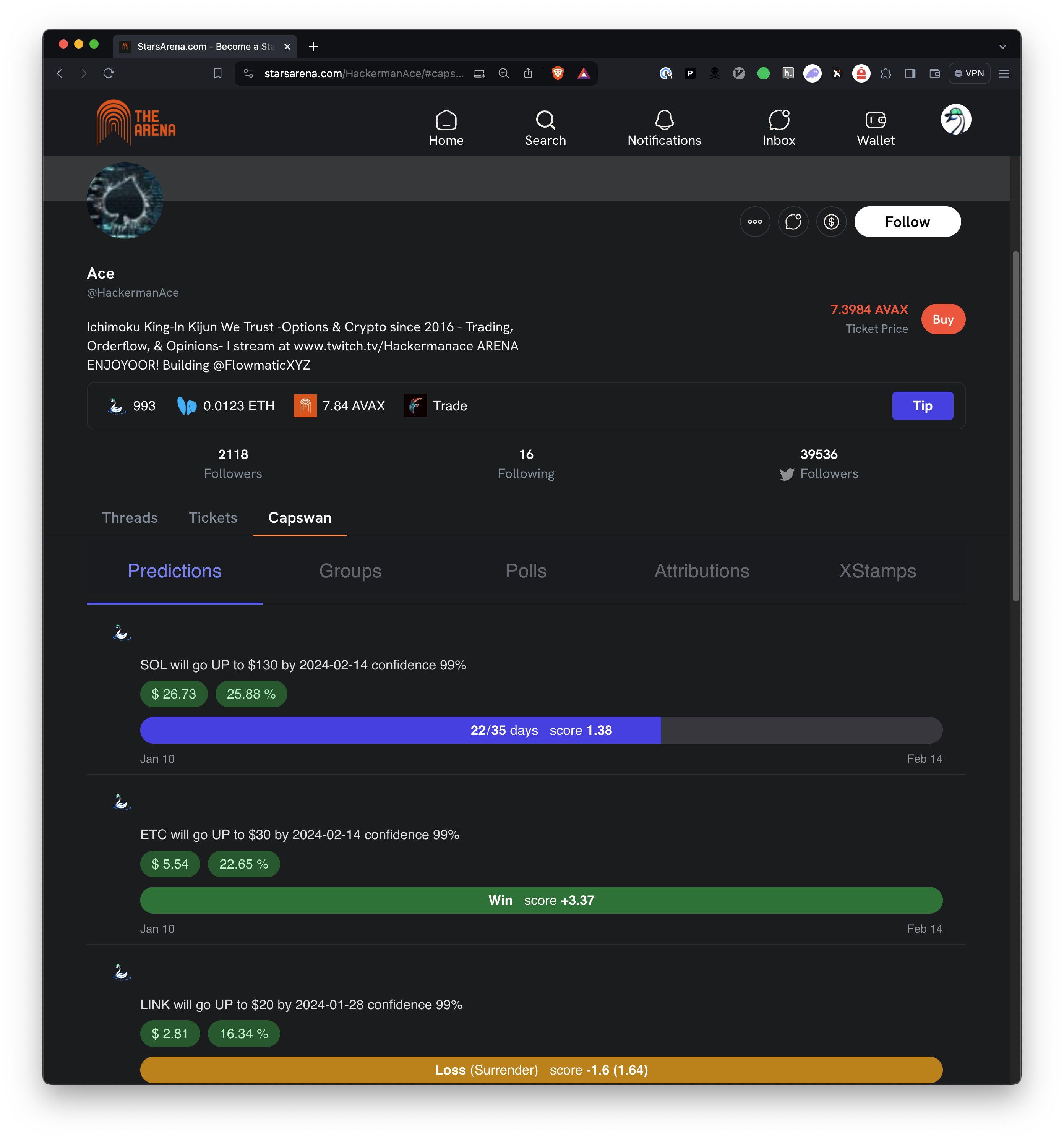Open the Search icon in navigation
This screenshot has width=1064, height=1141.
pyautogui.click(x=545, y=127)
